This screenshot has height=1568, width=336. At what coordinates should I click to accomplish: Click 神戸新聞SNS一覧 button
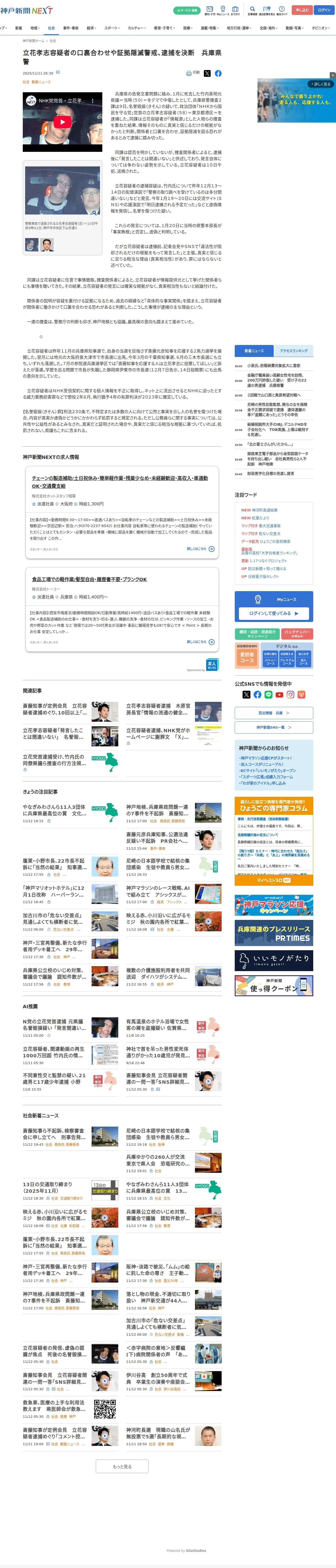(x=274, y=727)
